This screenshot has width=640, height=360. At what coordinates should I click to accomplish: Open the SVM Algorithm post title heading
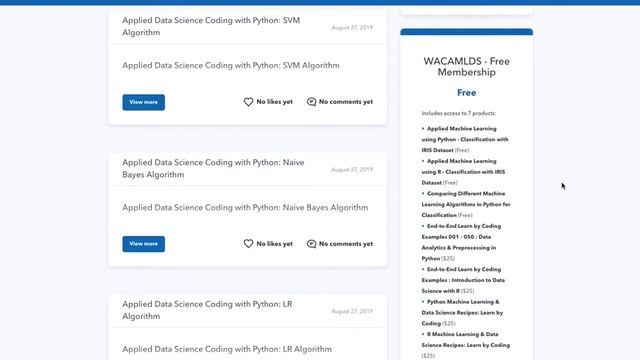point(211,26)
